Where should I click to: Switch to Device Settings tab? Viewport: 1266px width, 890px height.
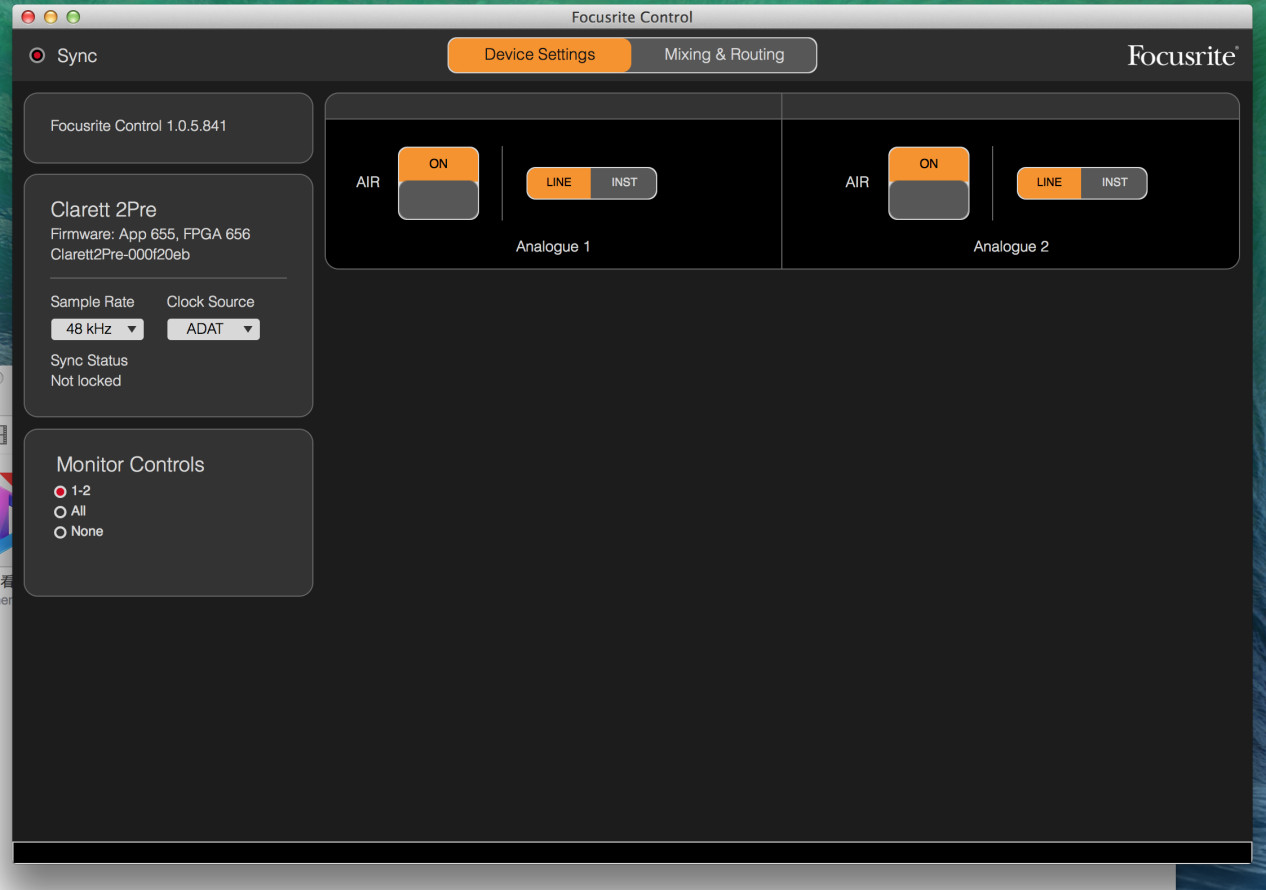(540, 55)
